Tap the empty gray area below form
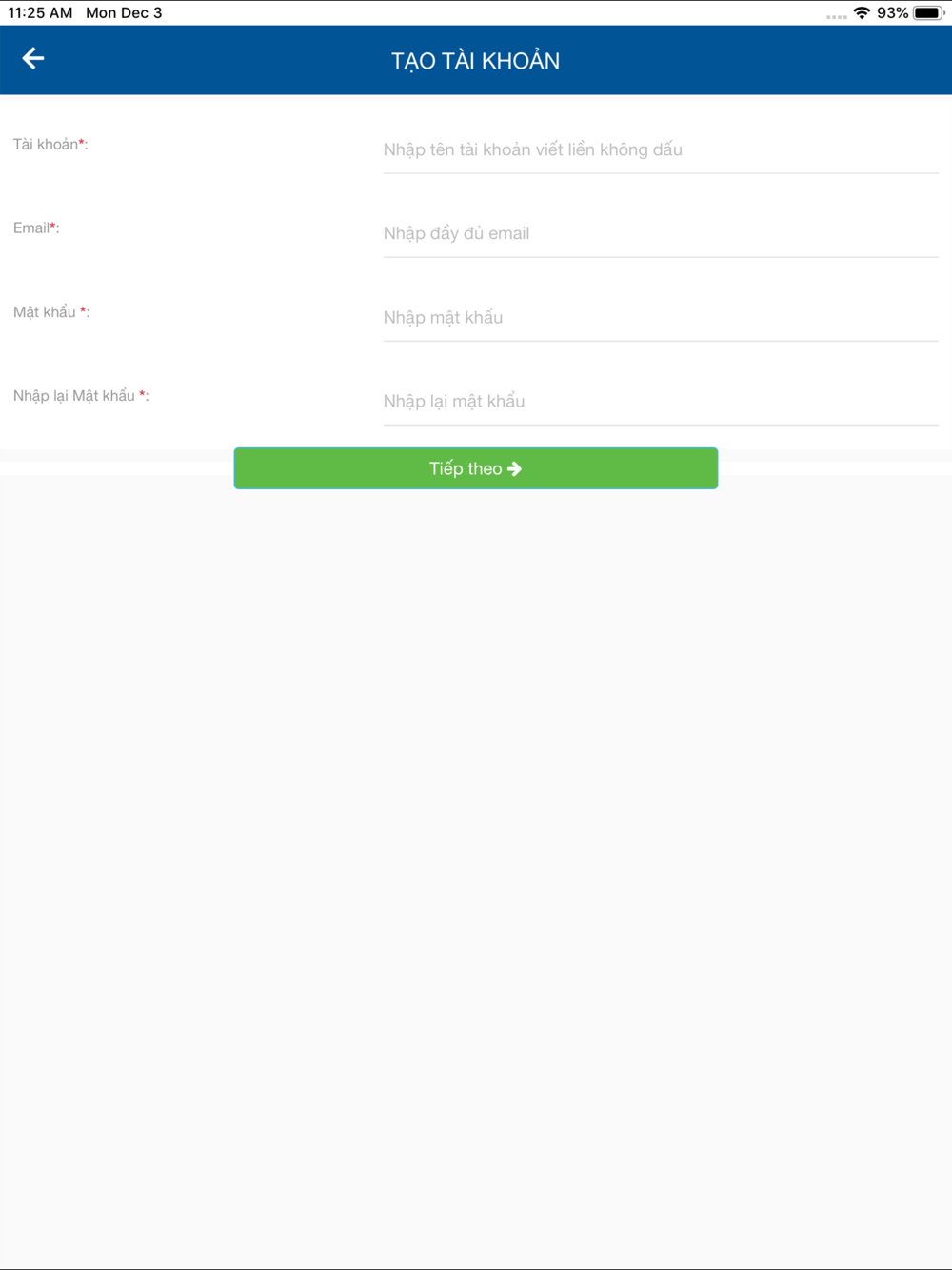The height and width of the screenshot is (1270, 952). (476, 857)
